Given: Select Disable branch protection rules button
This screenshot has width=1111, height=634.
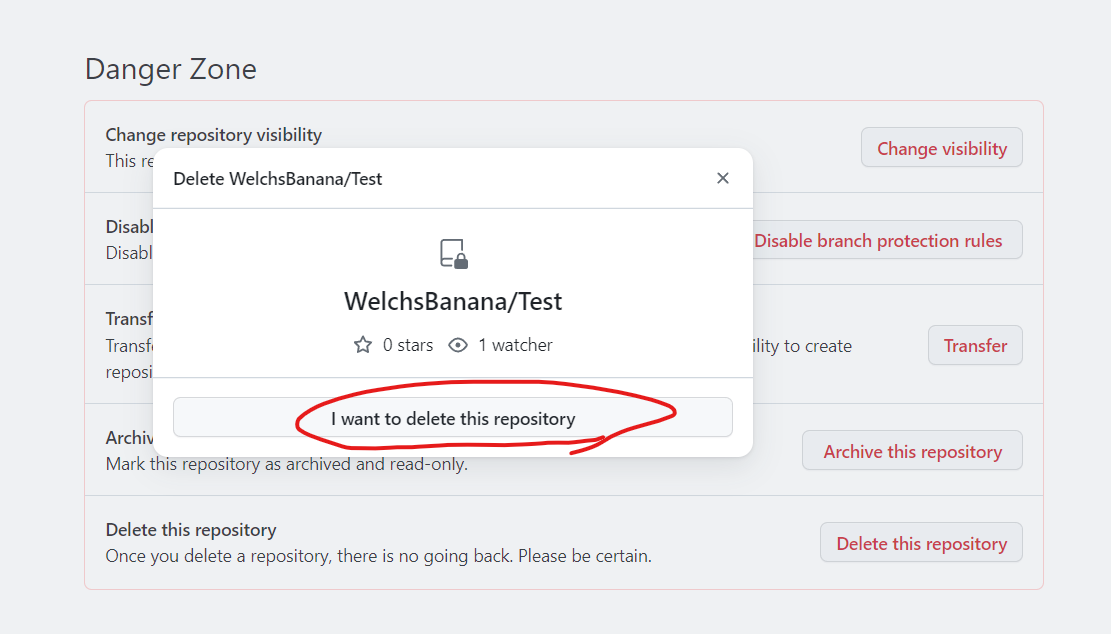Looking at the screenshot, I should [x=887, y=240].
